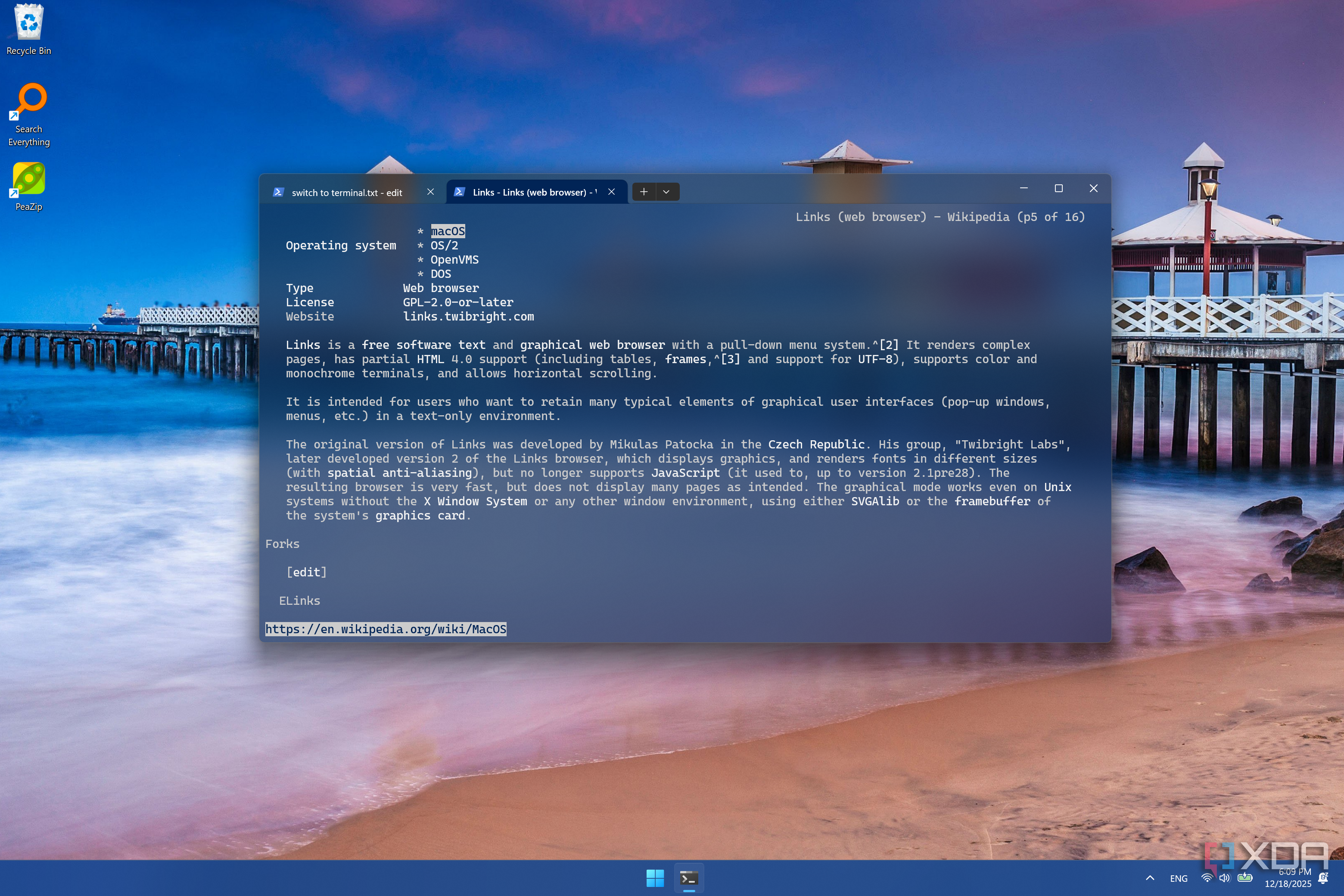Add a new terminal tab with plus button

coord(644,192)
